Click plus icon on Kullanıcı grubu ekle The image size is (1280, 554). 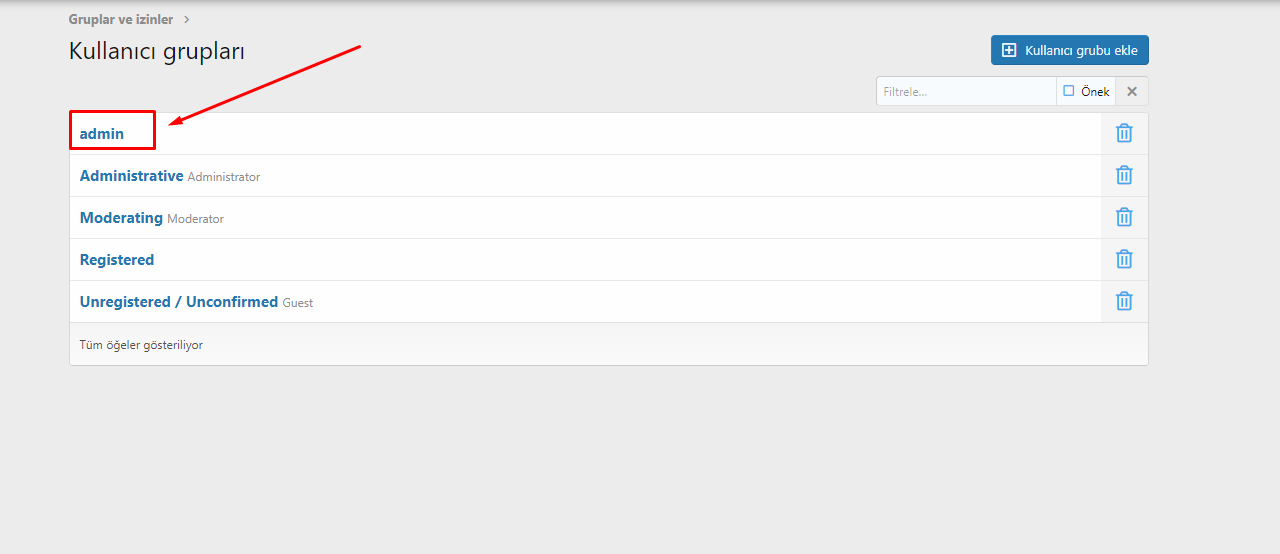point(1009,50)
